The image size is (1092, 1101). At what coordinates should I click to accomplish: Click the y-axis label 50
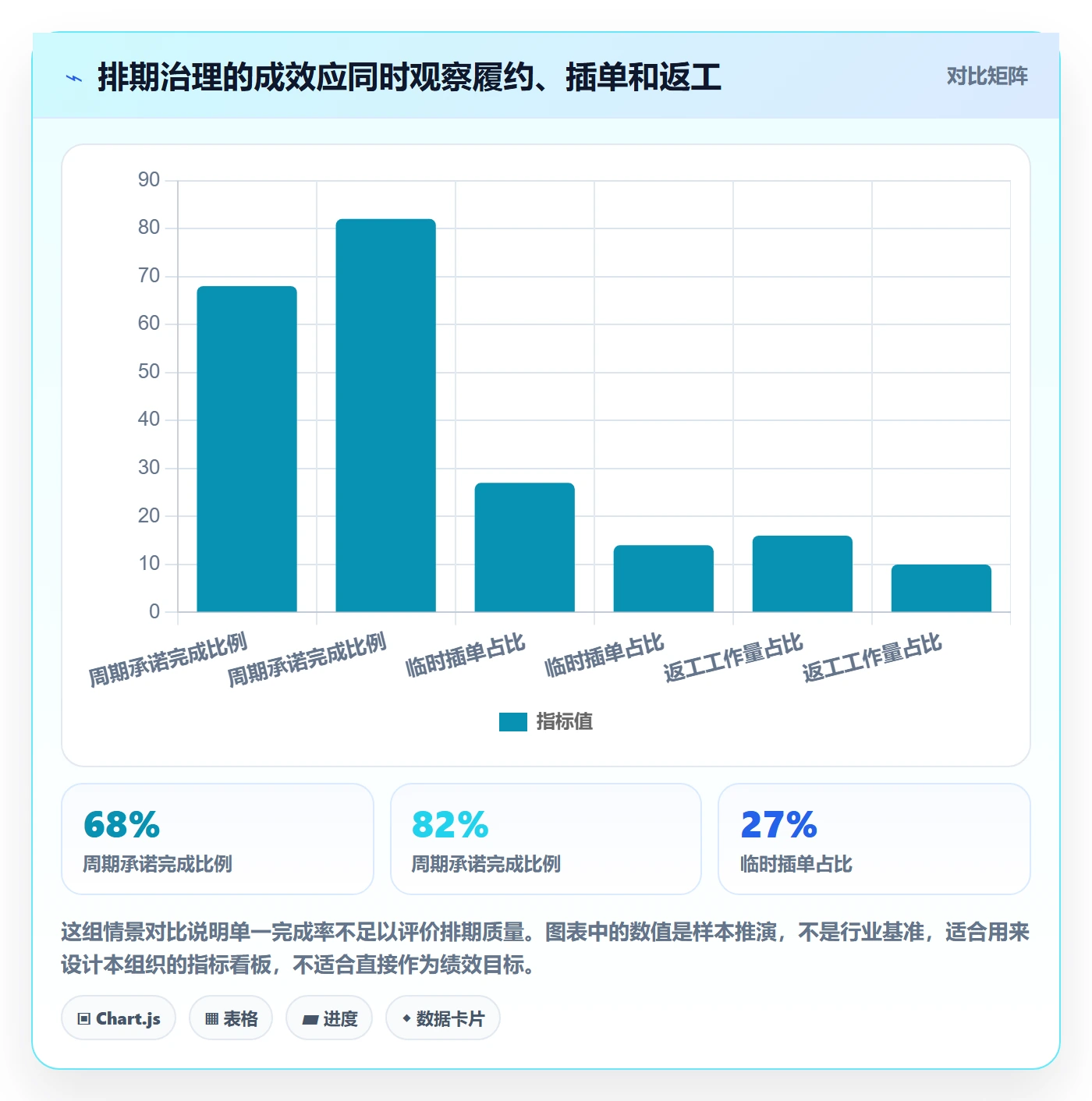pos(149,372)
